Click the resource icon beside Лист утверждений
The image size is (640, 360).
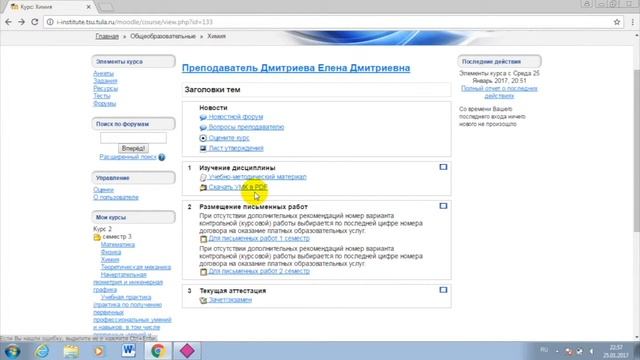point(203,149)
